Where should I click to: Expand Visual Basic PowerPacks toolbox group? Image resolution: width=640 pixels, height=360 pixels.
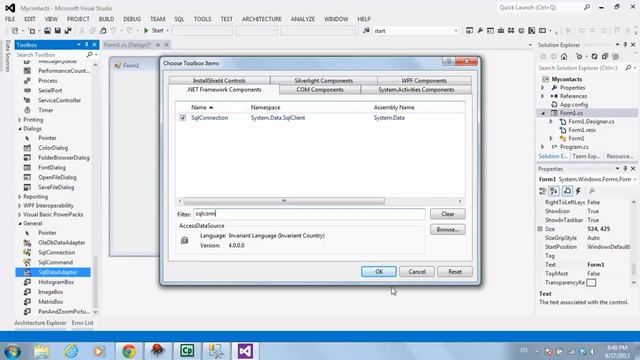pyautogui.click(x=20, y=214)
